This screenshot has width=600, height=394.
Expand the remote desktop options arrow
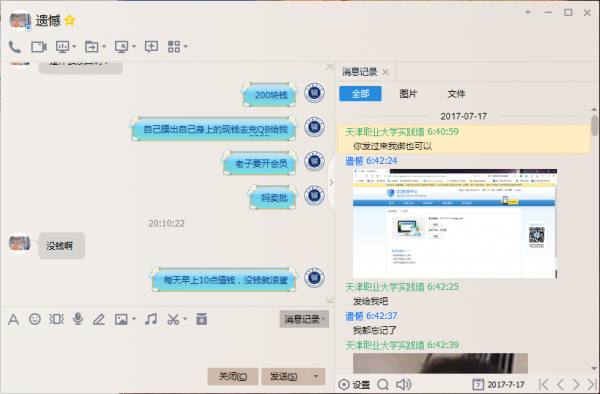click(x=134, y=47)
